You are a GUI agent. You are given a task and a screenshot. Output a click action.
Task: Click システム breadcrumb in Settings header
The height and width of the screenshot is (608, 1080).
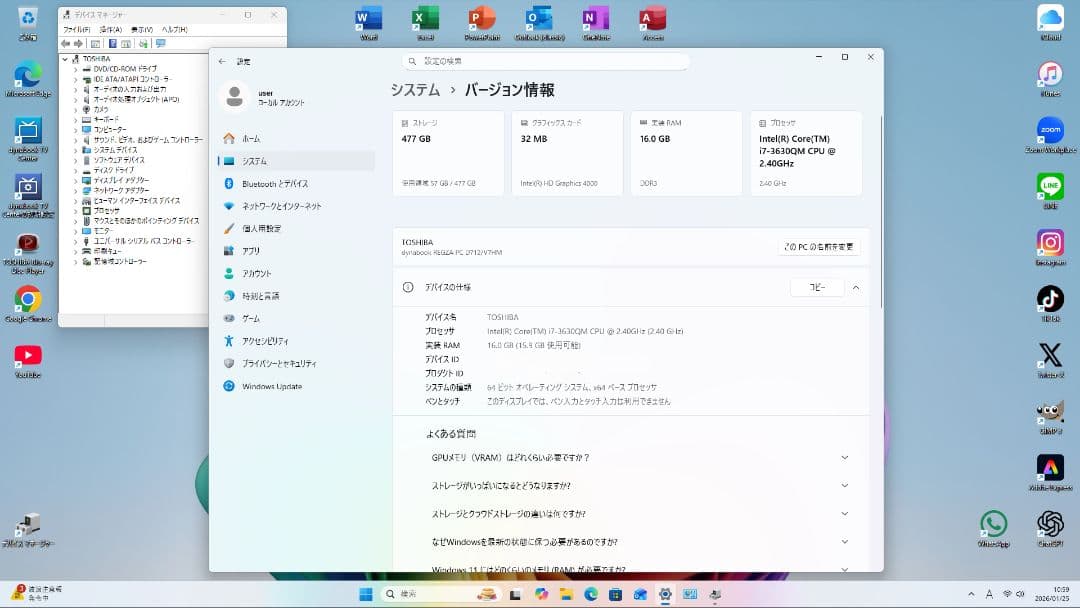415,90
